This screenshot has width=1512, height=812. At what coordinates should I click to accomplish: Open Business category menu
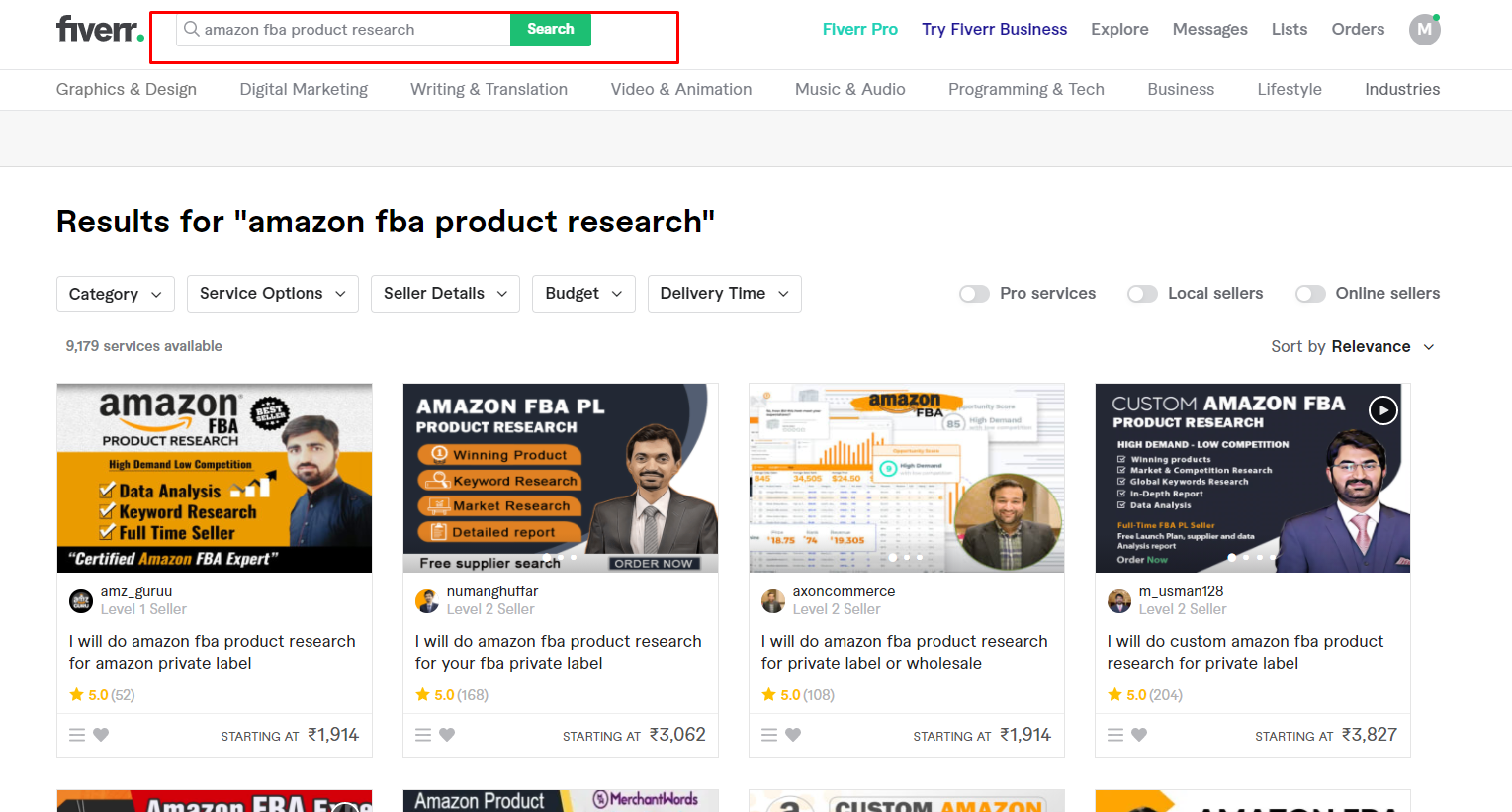(x=1181, y=89)
